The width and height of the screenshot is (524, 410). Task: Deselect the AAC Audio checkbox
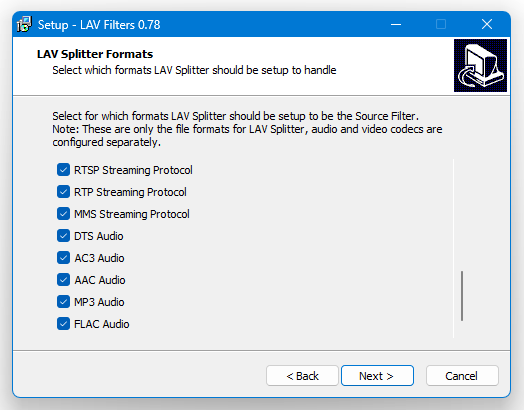click(x=63, y=280)
